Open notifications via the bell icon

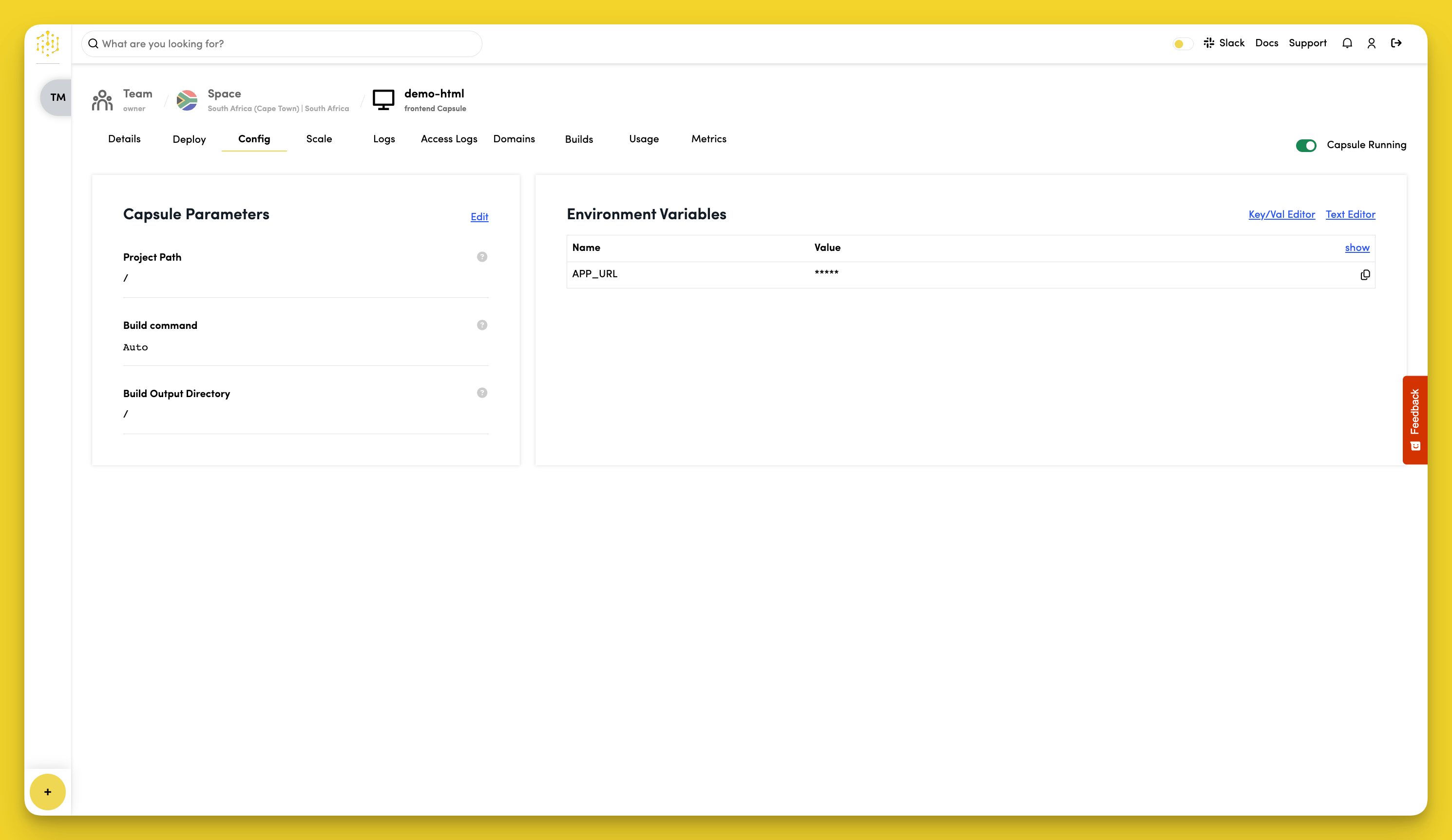tap(1347, 43)
